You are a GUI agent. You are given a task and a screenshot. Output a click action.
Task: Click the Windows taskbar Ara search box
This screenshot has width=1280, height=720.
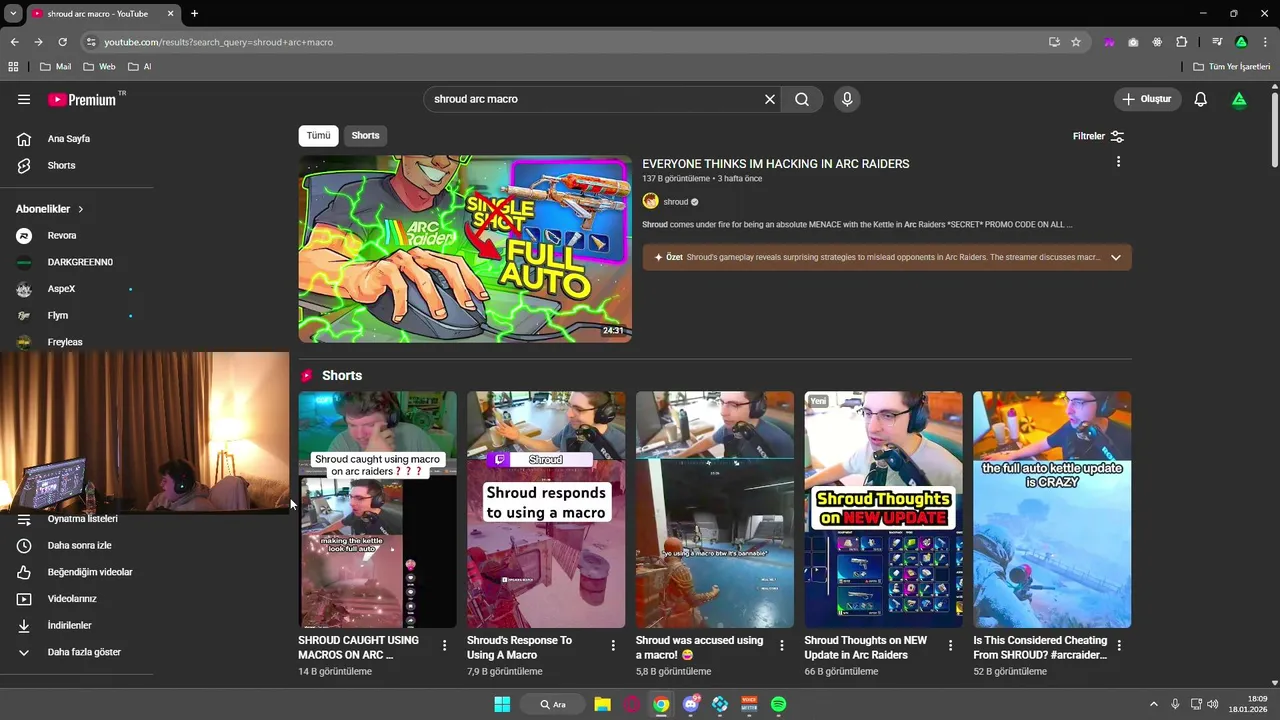(x=553, y=704)
